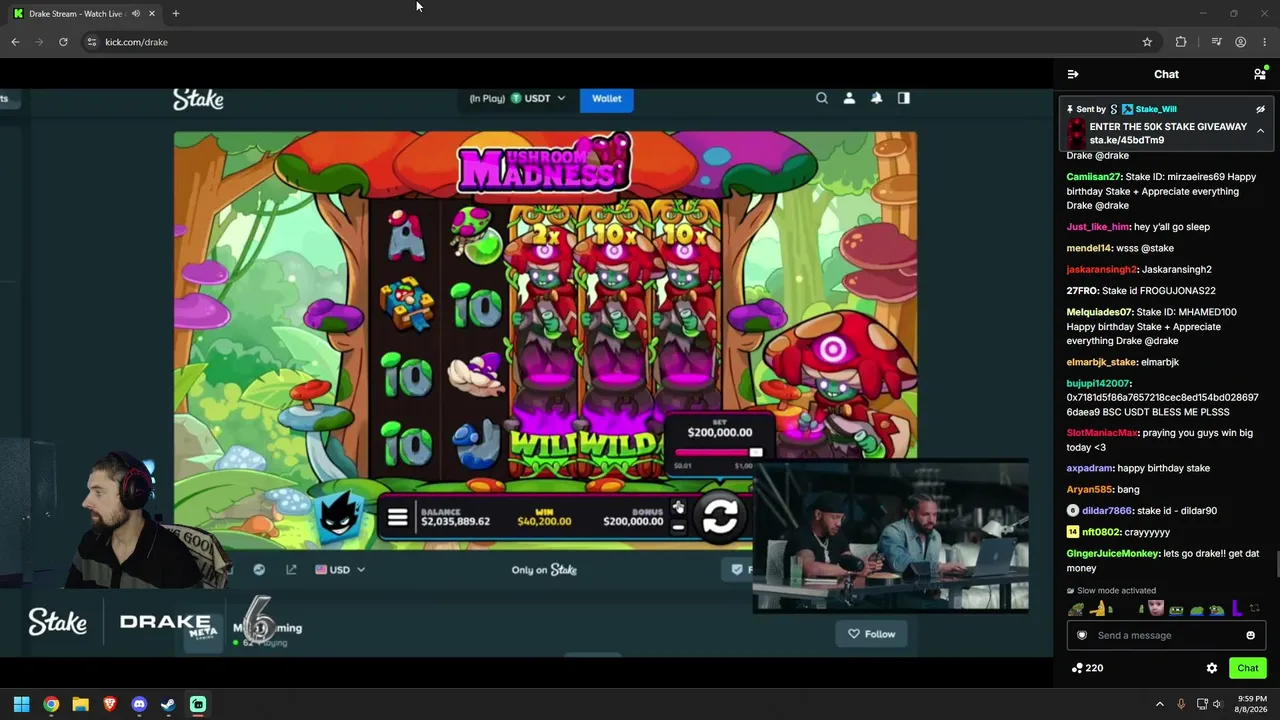Click the chat identity badge icon
Viewport: 1280px width, 720px height.
tap(1081, 635)
